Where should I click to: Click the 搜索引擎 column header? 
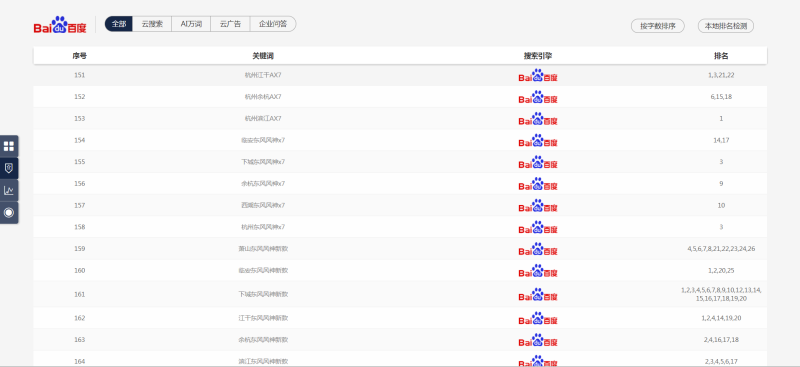[x=538, y=56]
